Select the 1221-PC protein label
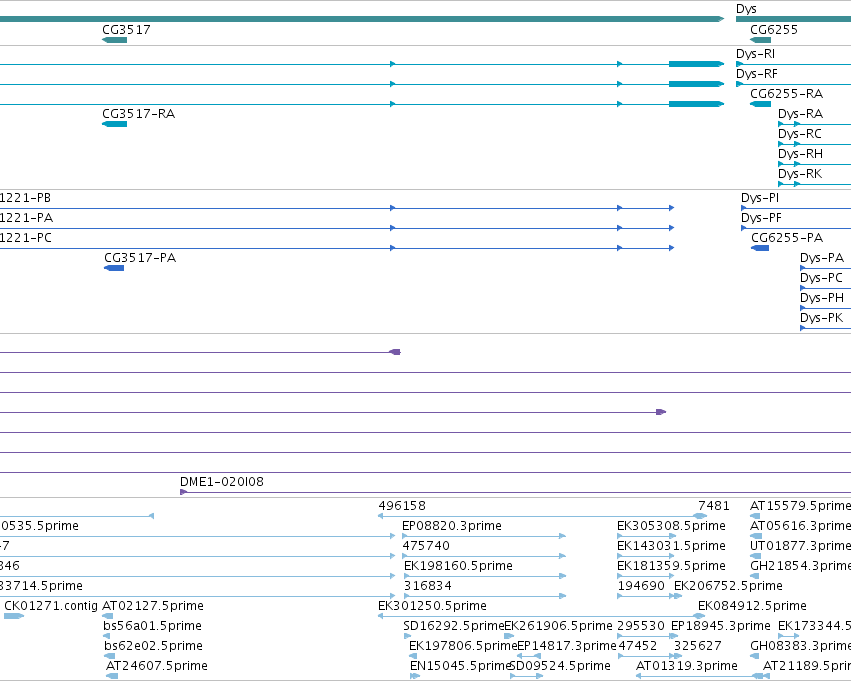The width and height of the screenshot is (851, 681). tap(26, 238)
